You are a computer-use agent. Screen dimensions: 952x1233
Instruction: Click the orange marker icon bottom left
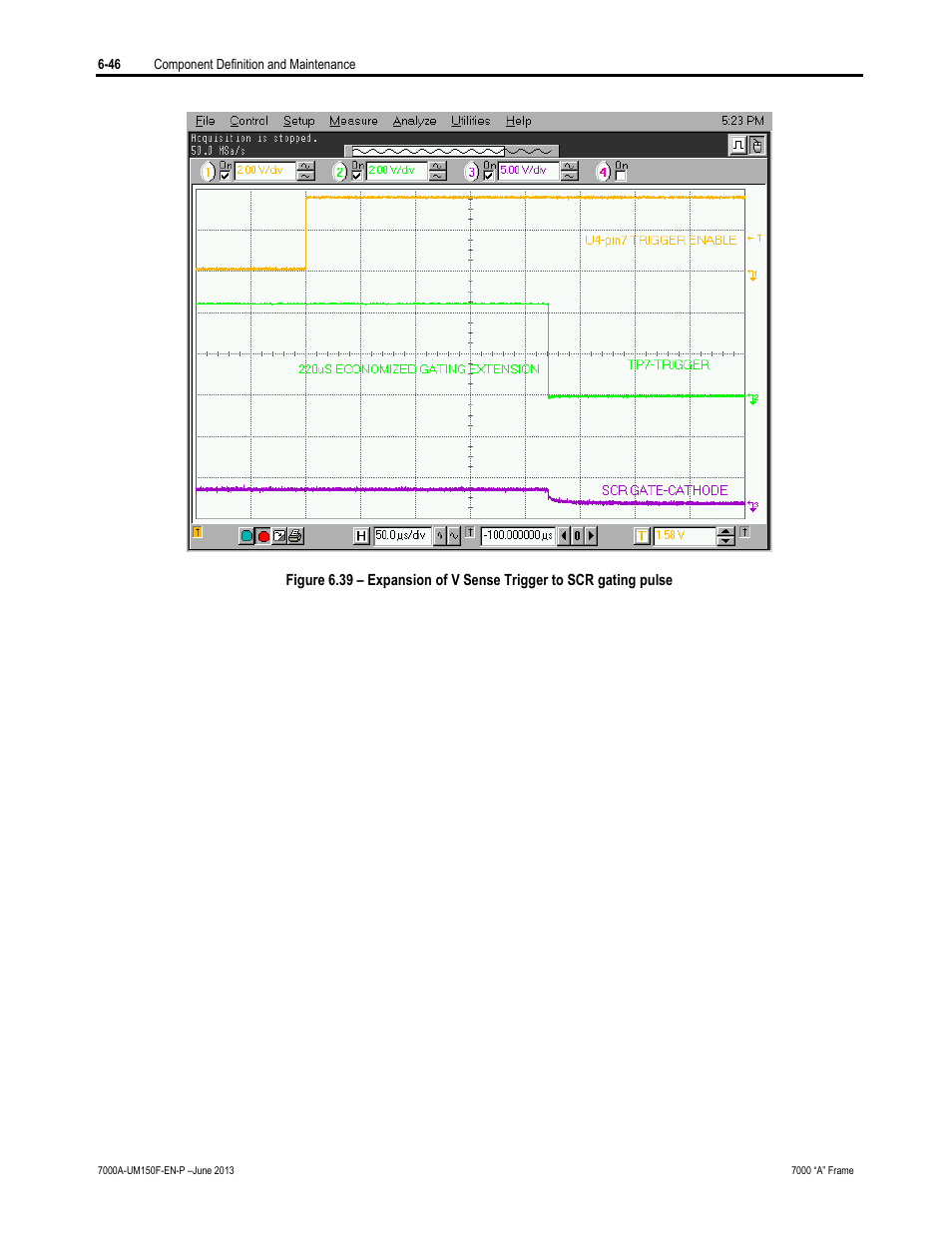click(x=198, y=532)
